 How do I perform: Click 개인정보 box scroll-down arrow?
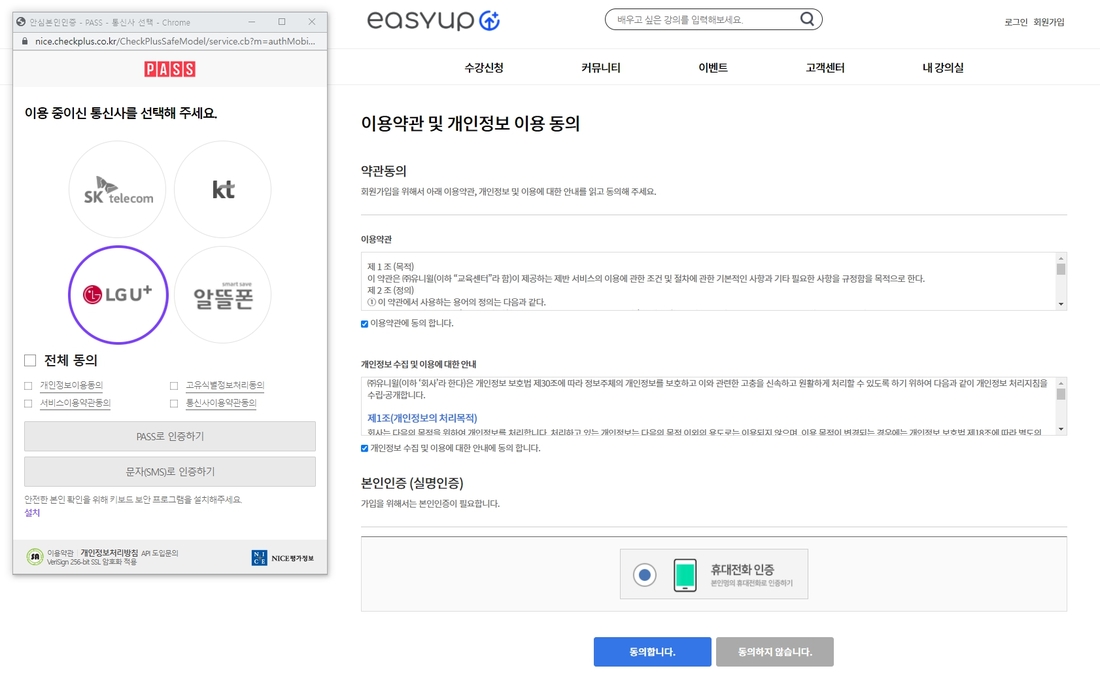point(1061,429)
